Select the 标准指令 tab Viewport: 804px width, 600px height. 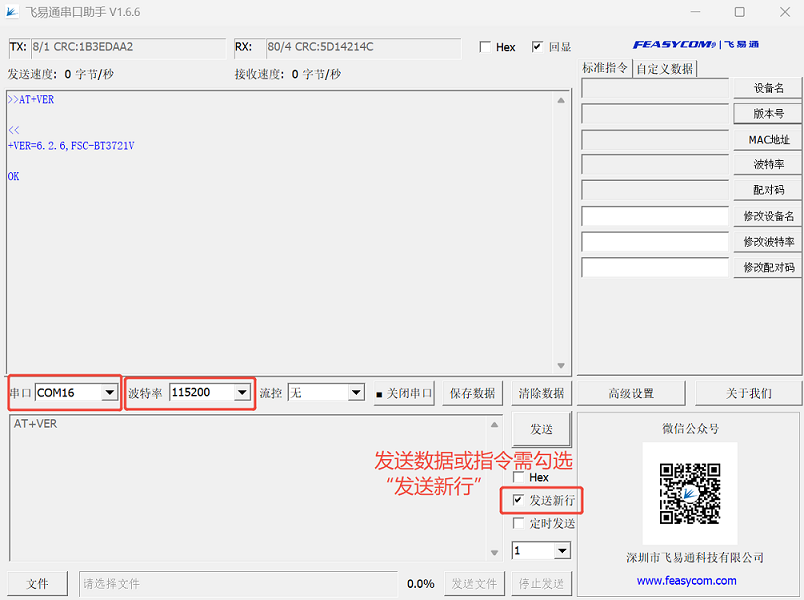tap(606, 68)
